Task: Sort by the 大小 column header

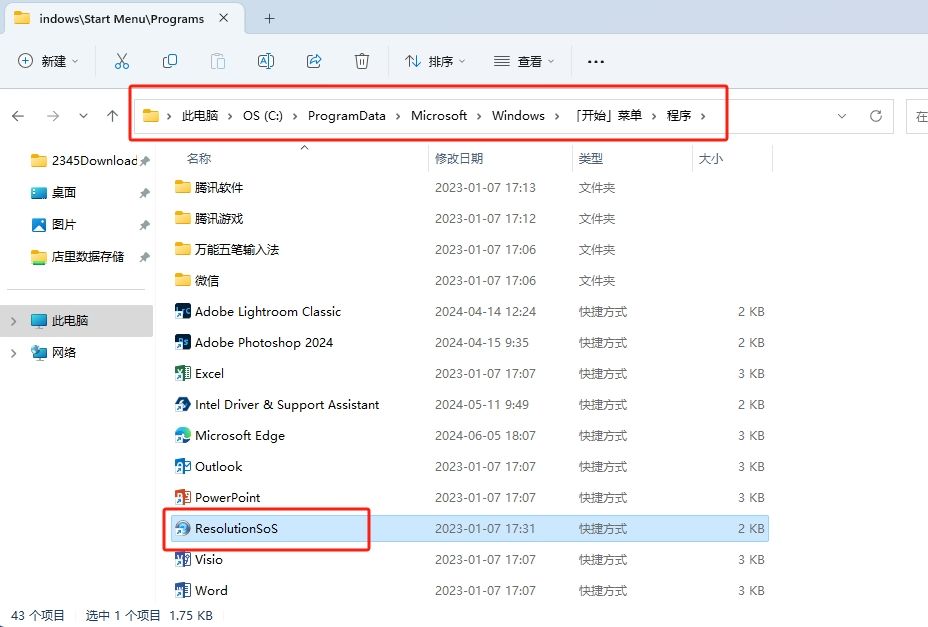Action: tap(710, 159)
